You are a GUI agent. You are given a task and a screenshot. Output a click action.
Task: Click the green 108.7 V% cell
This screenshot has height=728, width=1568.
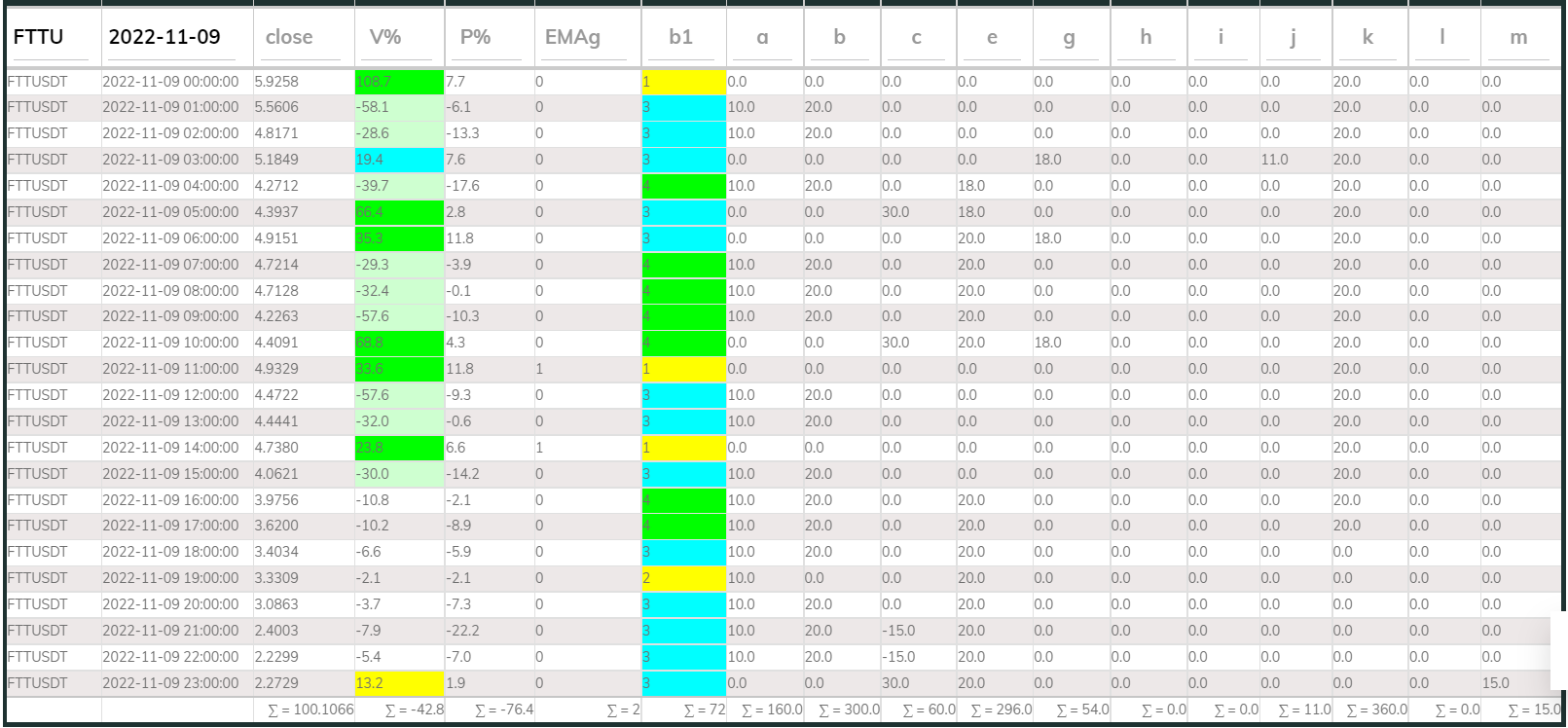[398, 82]
